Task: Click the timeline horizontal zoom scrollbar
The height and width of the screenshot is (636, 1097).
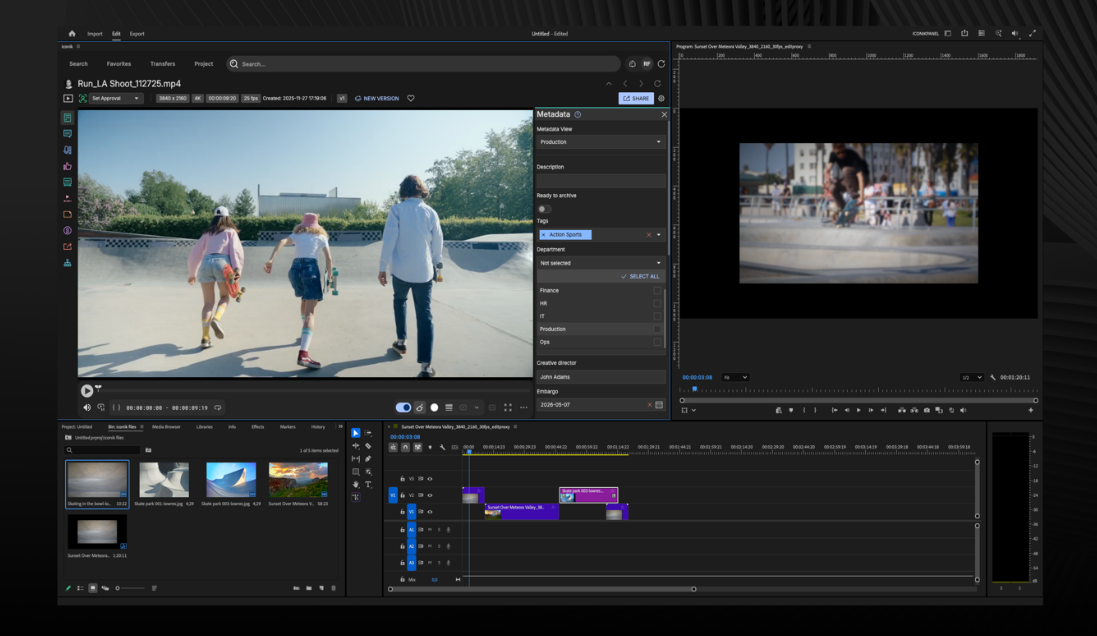Action: tap(542, 589)
